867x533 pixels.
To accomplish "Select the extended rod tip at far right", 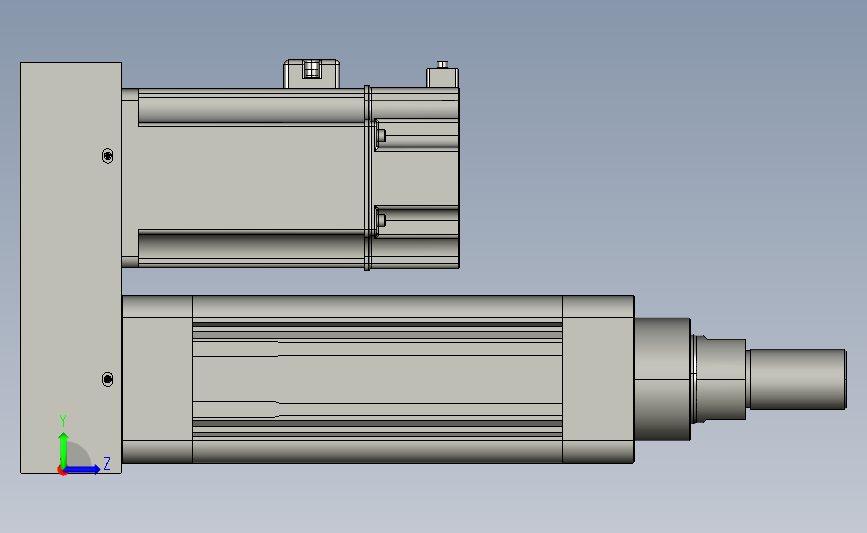I will [x=797, y=379].
